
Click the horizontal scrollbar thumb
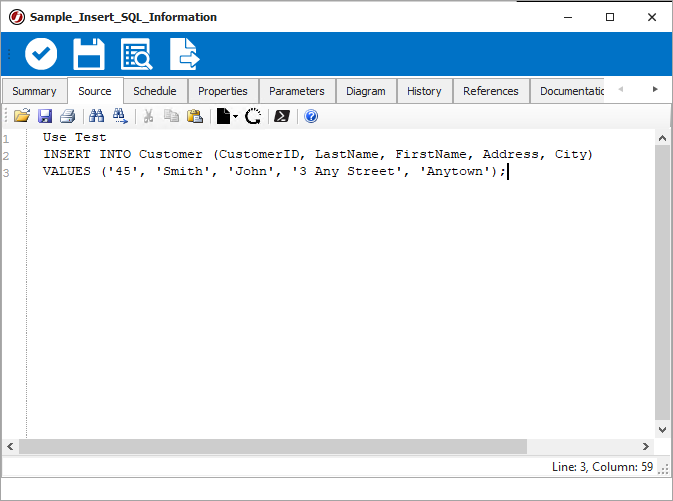(x=273, y=446)
